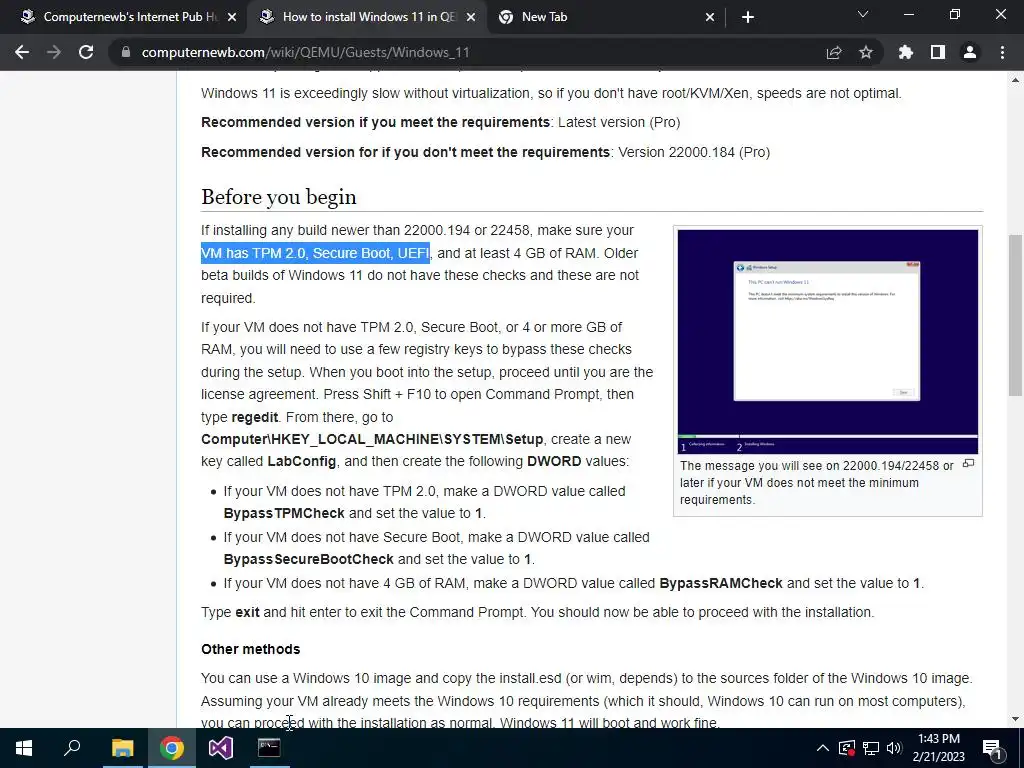Open the tab search dropdown chevron
The width and height of the screenshot is (1024, 768).
click(x=863, y=14)
